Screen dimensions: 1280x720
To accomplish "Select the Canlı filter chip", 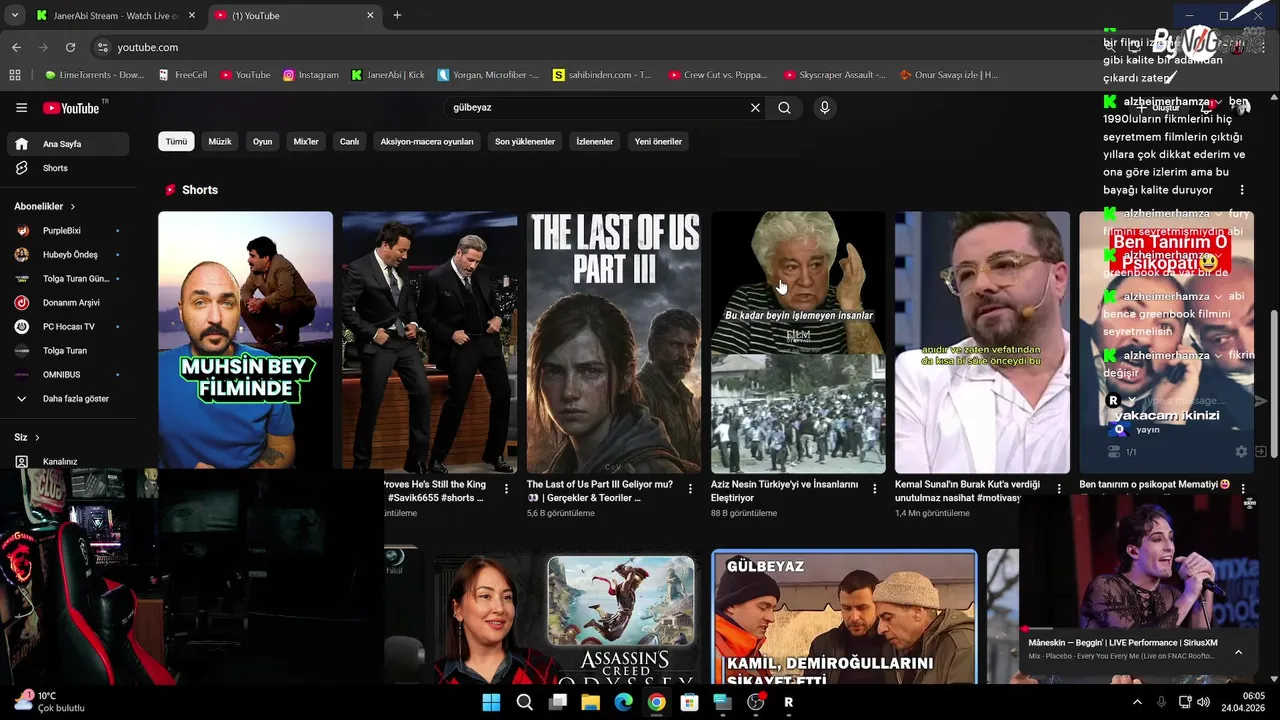I will click(x=349, y=141).
